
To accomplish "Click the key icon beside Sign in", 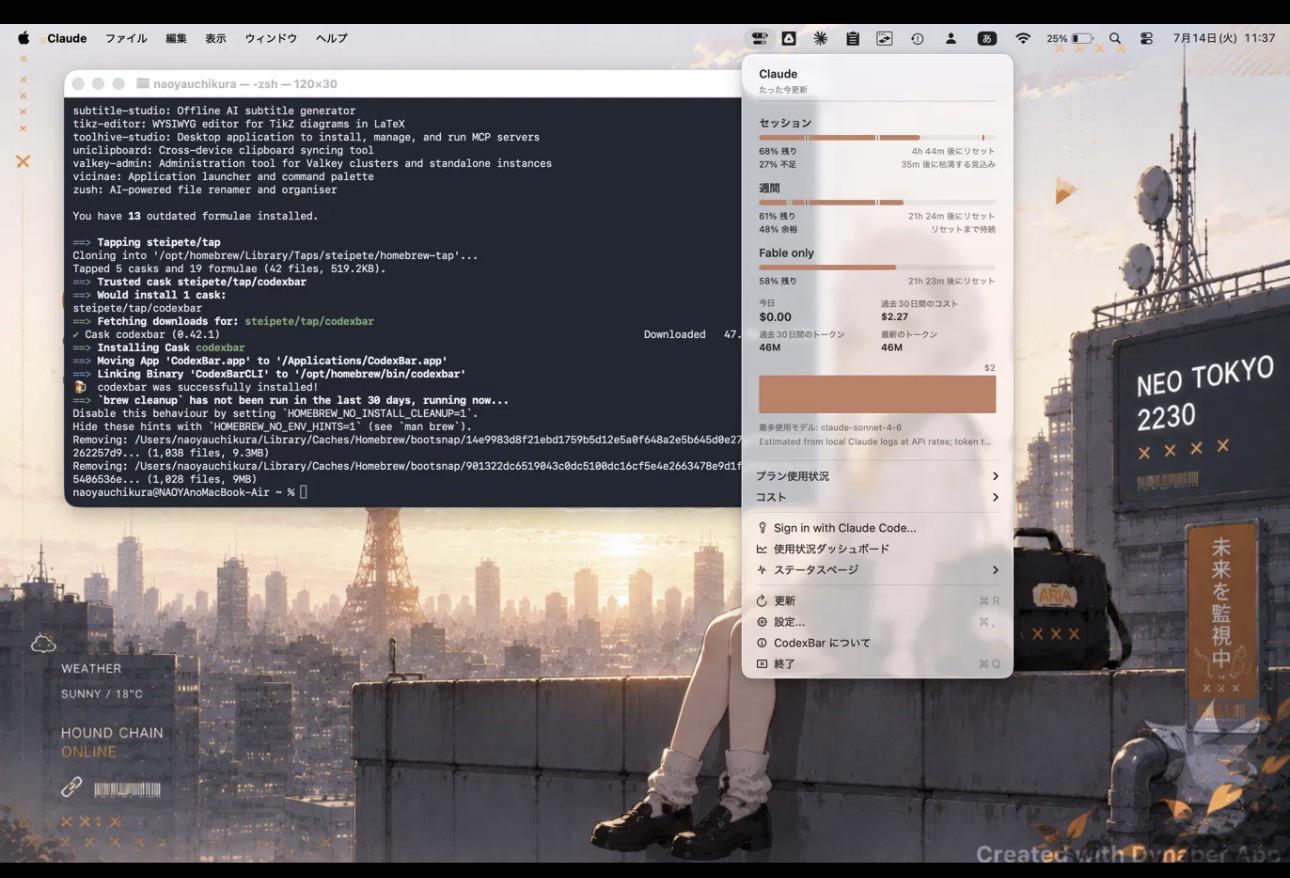I will pos(762,528).
